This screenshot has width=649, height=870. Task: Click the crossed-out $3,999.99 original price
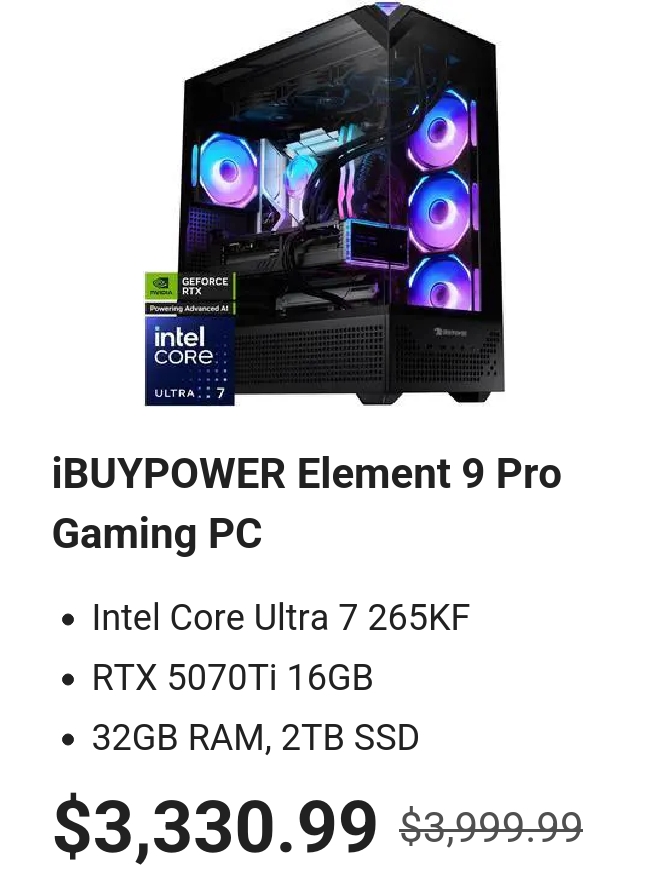point(491,826)
